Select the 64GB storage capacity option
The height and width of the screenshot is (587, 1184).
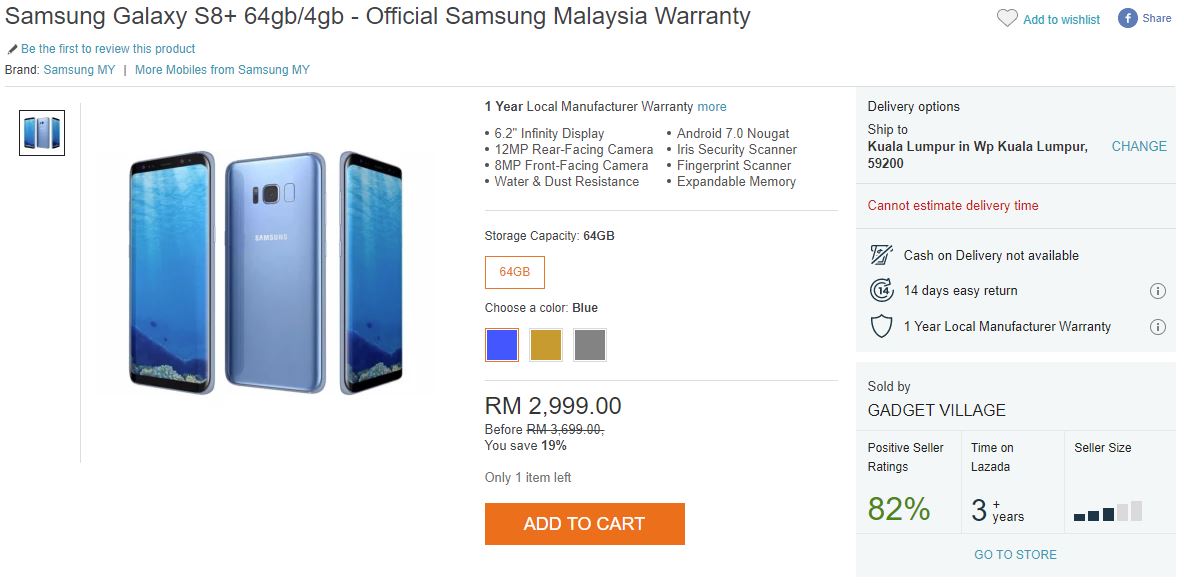click(x=515, y=272)
